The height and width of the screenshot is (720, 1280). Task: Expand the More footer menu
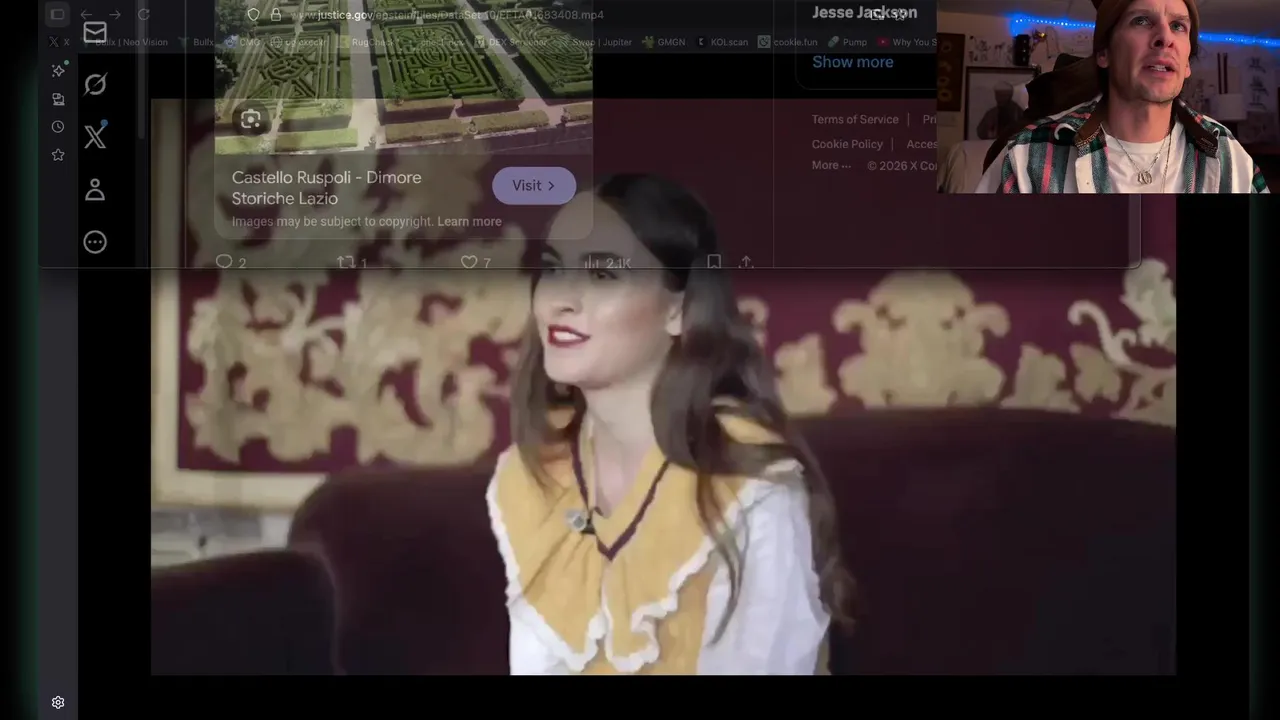(831, 165)
